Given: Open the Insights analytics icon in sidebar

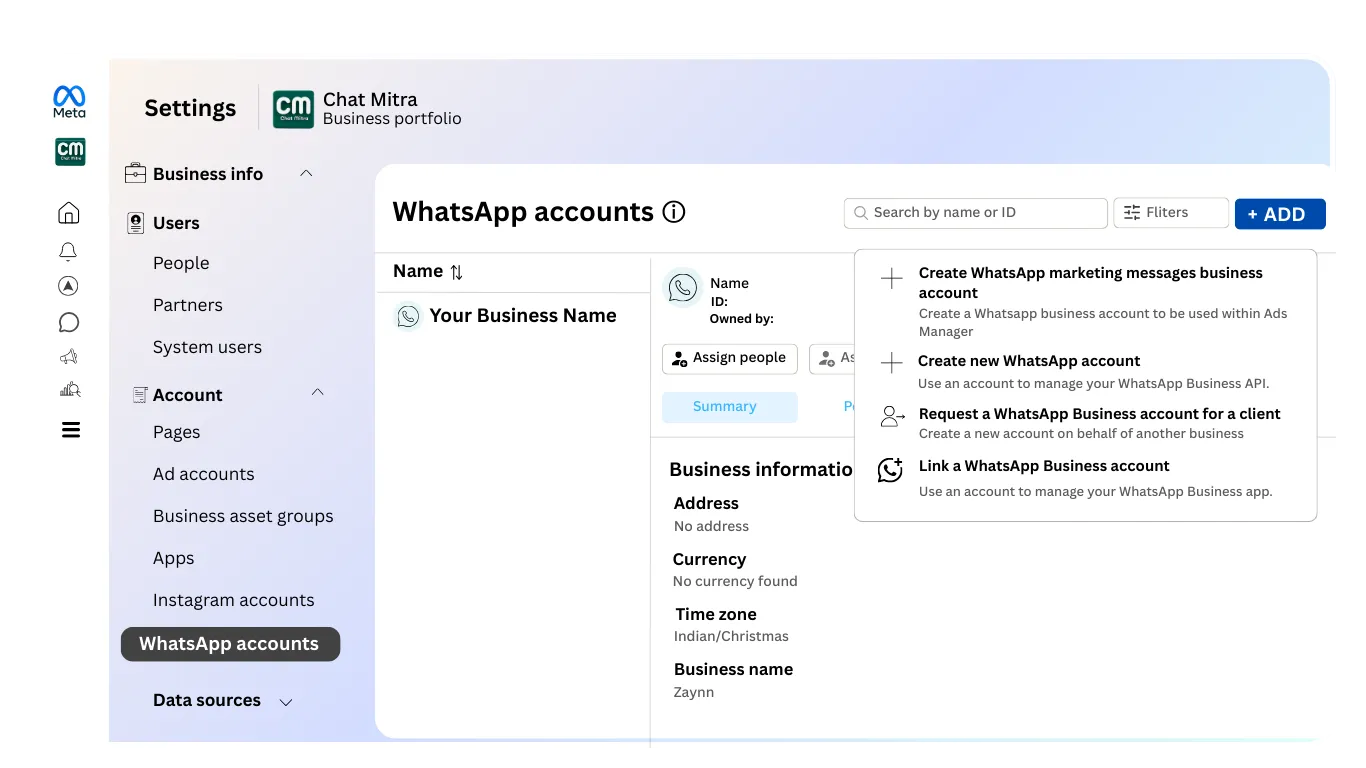Looking at the screenshot, I should pyautogui.click(x=68, y=389).
